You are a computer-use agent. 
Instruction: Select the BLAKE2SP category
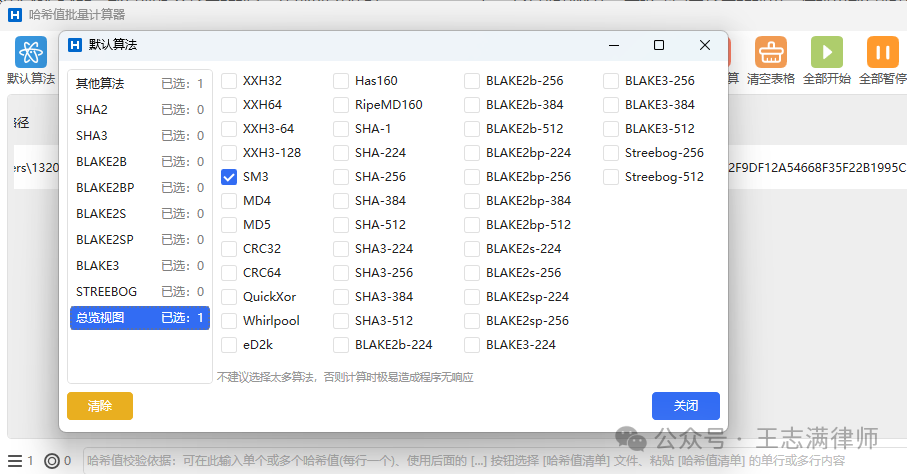point(139,240)
